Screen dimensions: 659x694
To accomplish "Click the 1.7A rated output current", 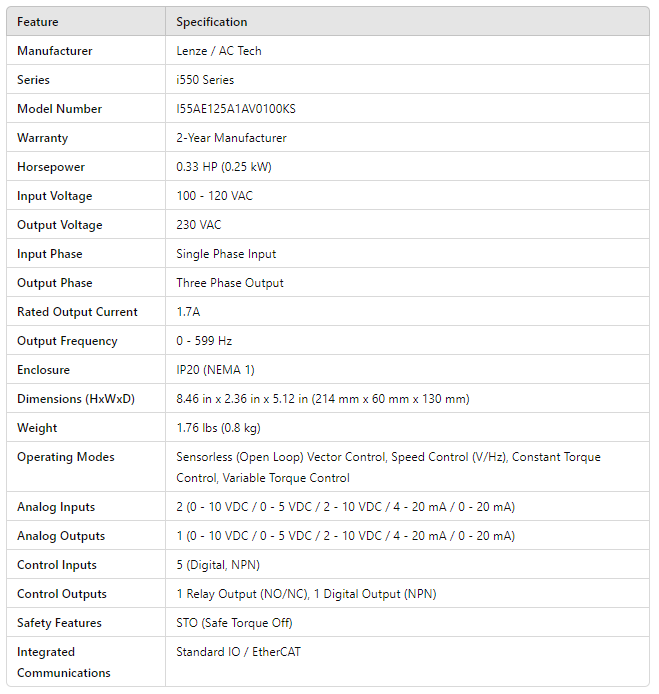I will click(x=188, y=312).
